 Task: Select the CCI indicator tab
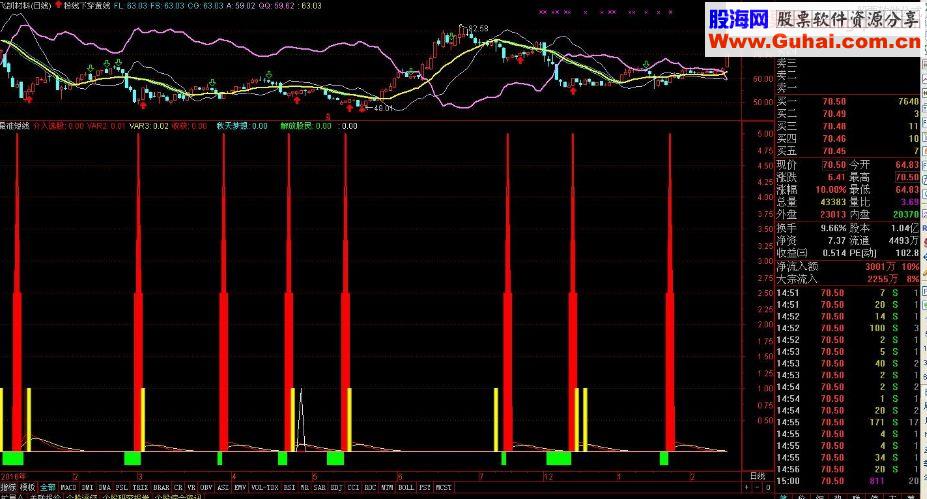[x=354, y=488]
